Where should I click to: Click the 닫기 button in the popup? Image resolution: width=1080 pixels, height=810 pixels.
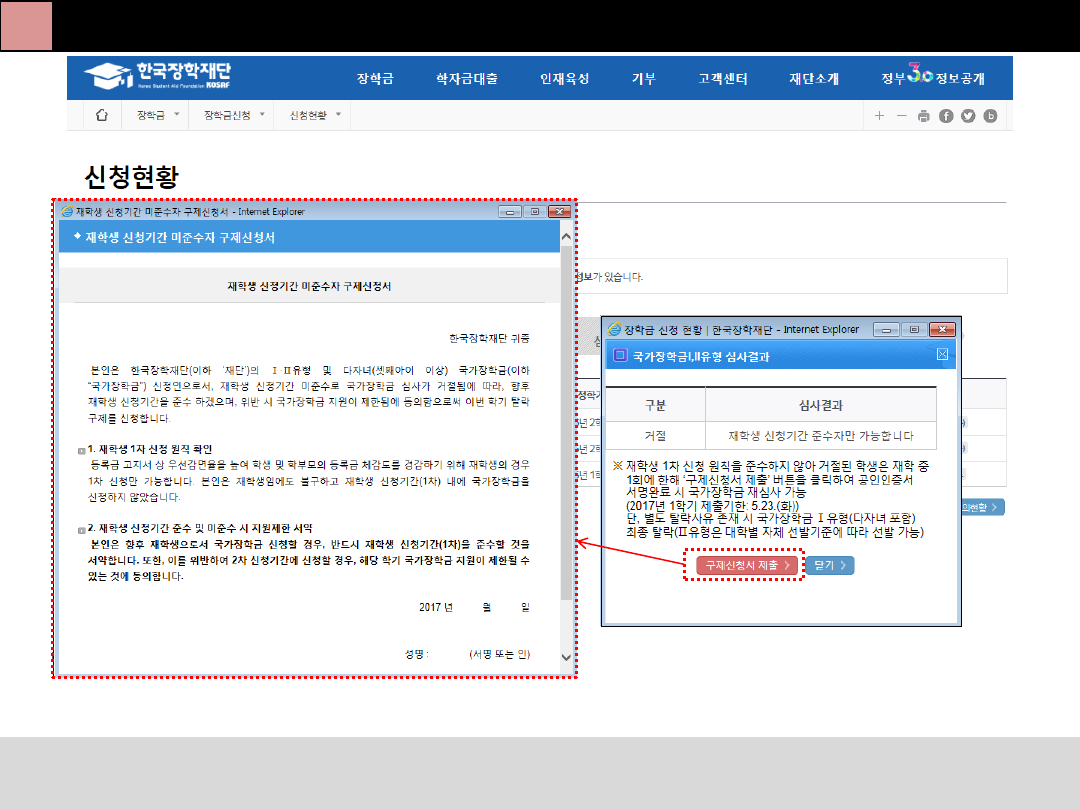(x=829, y=566)
